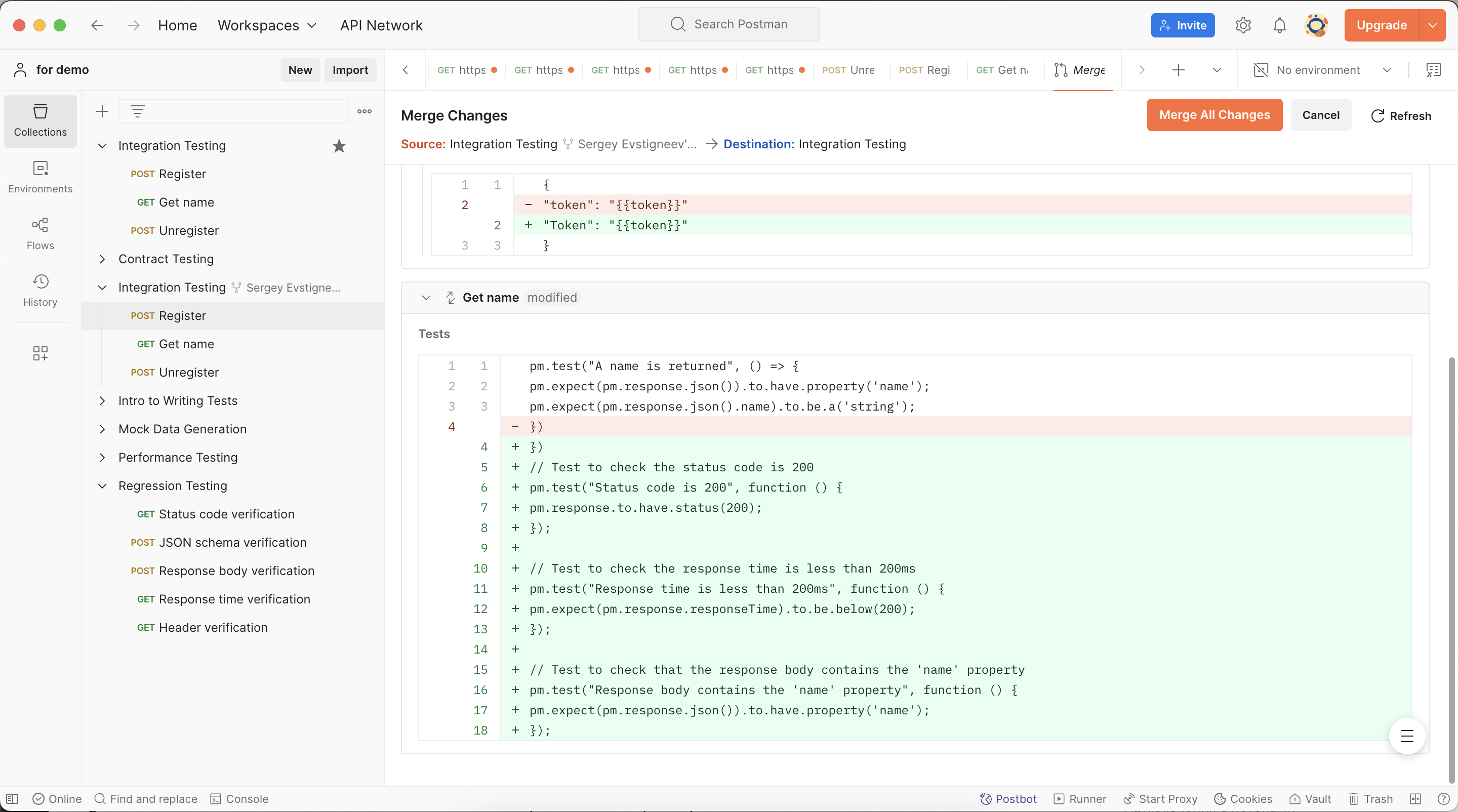1458x812 pixels.
Task: Switch to the POST Regi tab
Action: pos(925,69)
